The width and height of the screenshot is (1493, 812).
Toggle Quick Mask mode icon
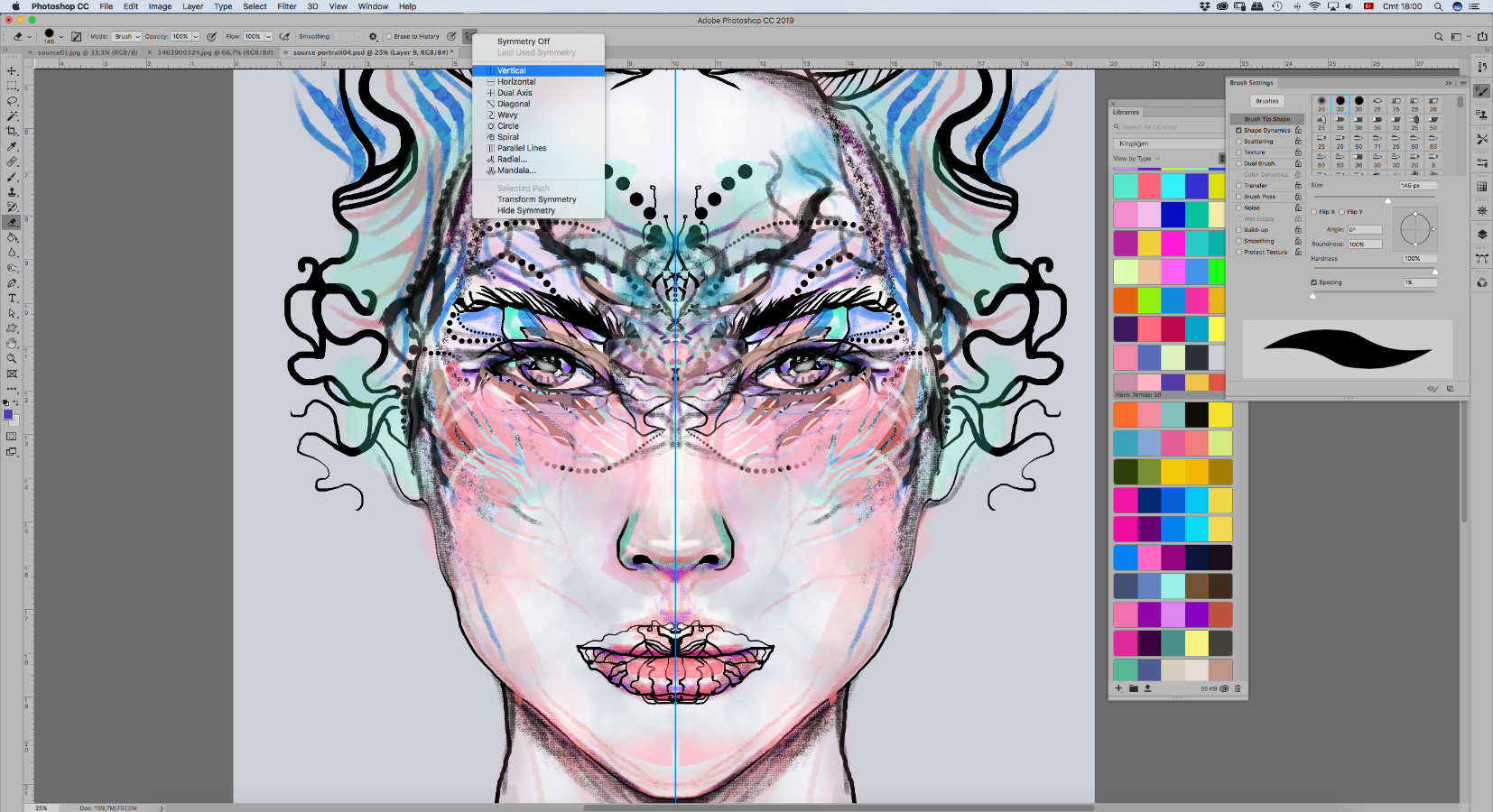pyautogui.click(x=12, y=437)
